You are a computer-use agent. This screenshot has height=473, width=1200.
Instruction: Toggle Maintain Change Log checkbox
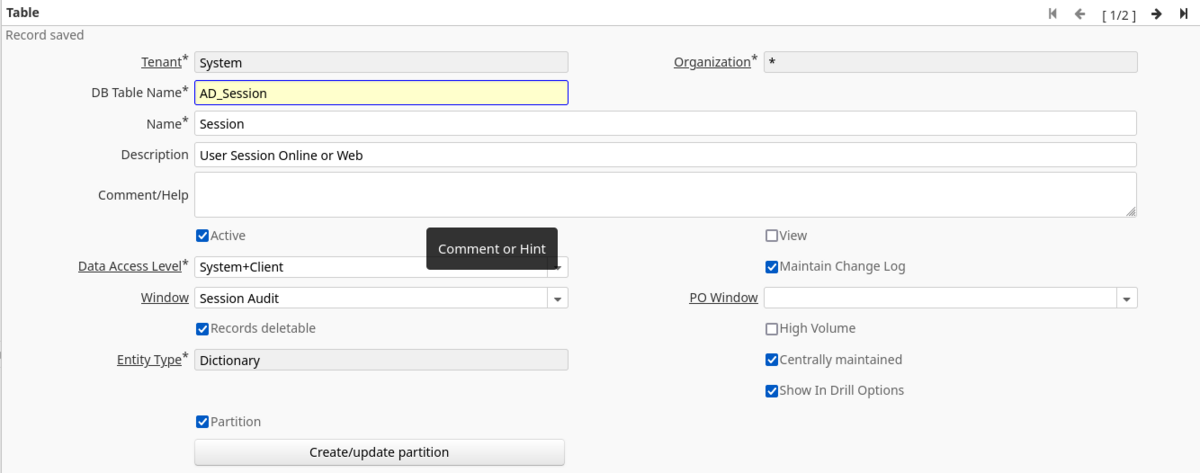[x=771, y=267]
